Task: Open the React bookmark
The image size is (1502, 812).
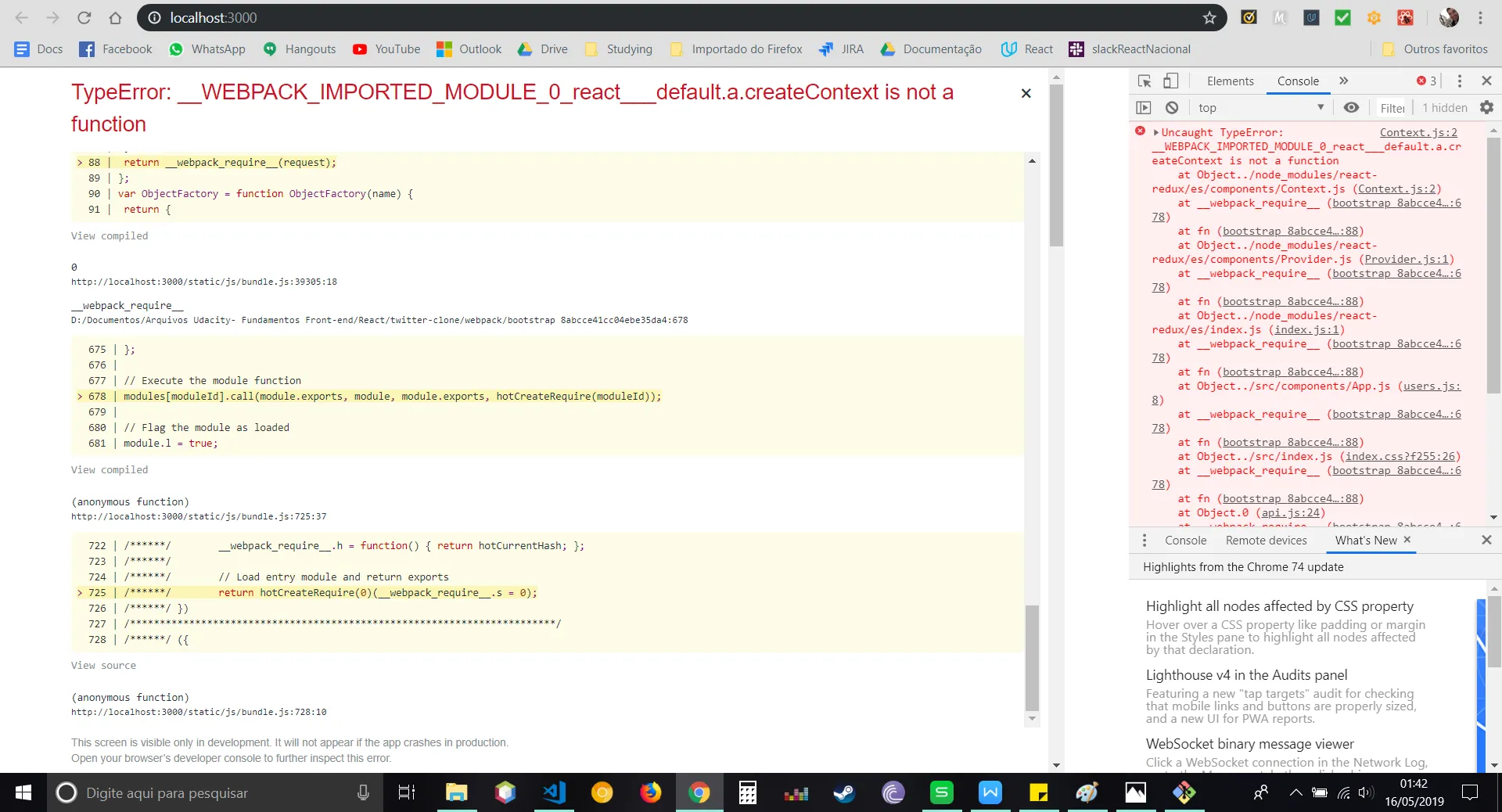Action: coord(1027,49)
